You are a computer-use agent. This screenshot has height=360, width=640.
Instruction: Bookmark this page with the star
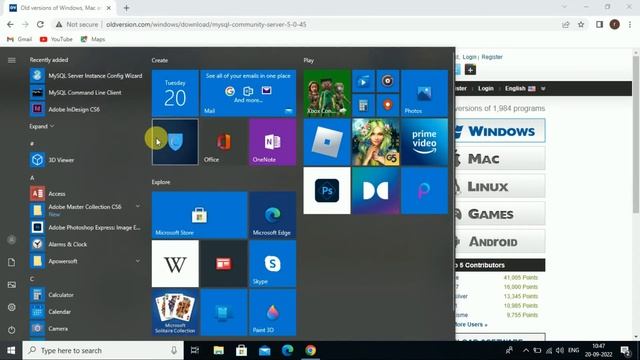pos(581,24)
